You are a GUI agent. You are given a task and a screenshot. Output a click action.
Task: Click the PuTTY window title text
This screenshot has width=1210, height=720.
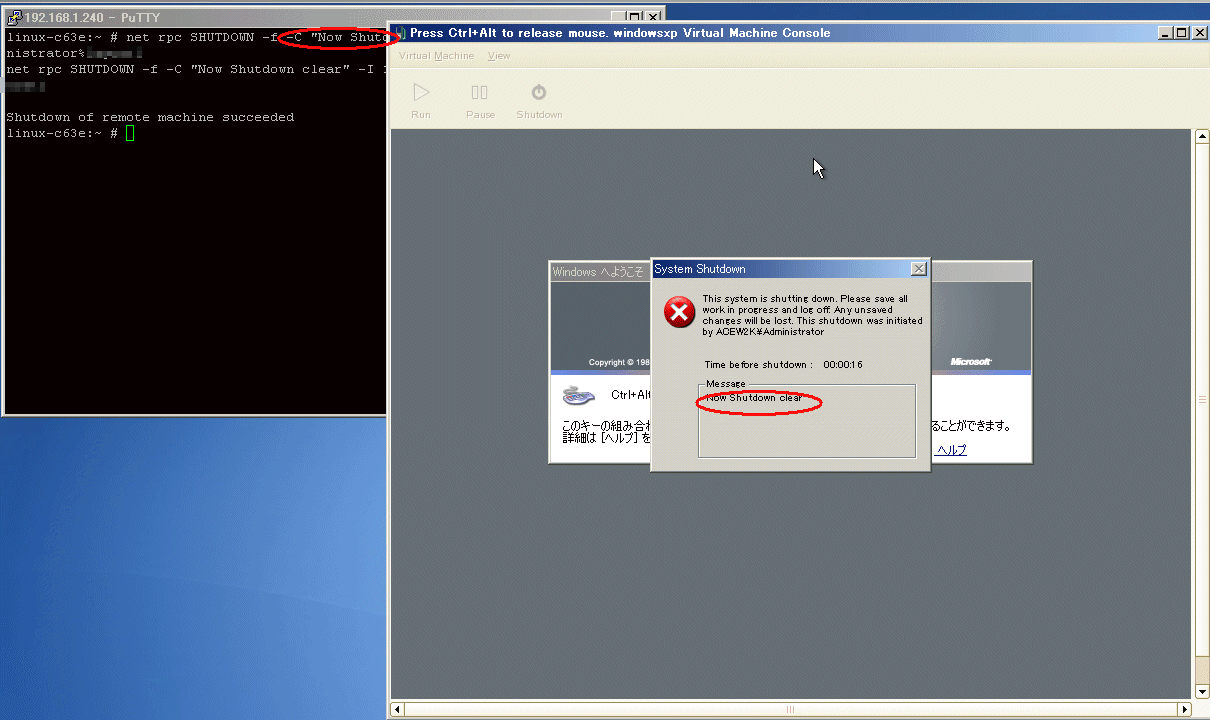pos(92,17)
